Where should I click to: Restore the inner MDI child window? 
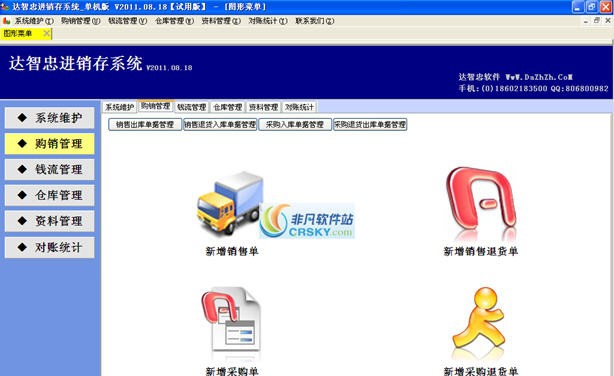597,21
